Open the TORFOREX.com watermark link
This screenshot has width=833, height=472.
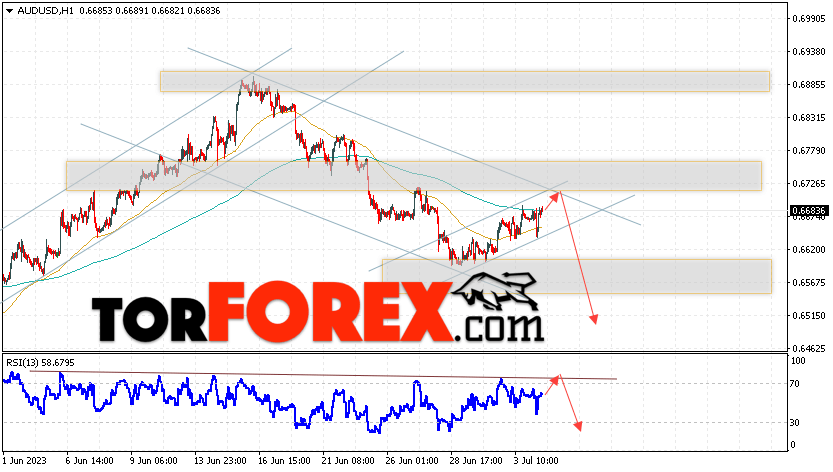(x=318, y=313)
